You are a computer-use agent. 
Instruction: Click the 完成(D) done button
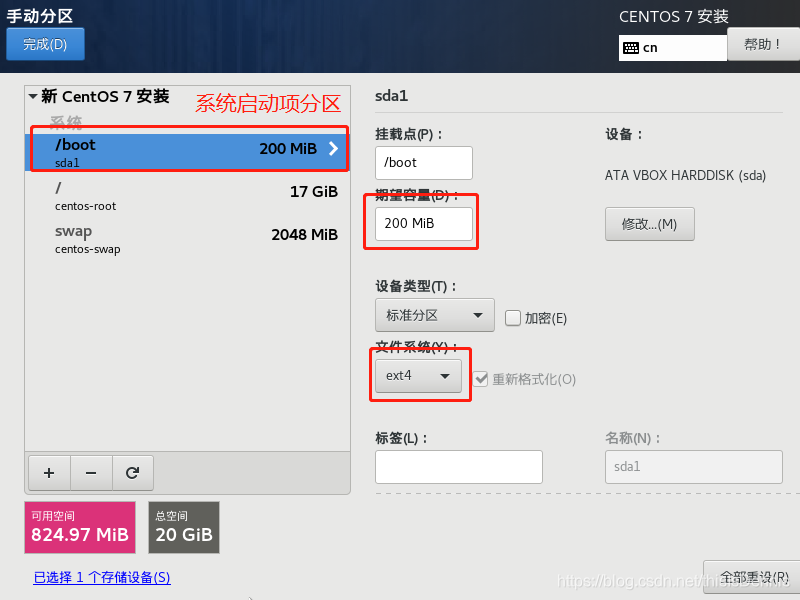45,44
